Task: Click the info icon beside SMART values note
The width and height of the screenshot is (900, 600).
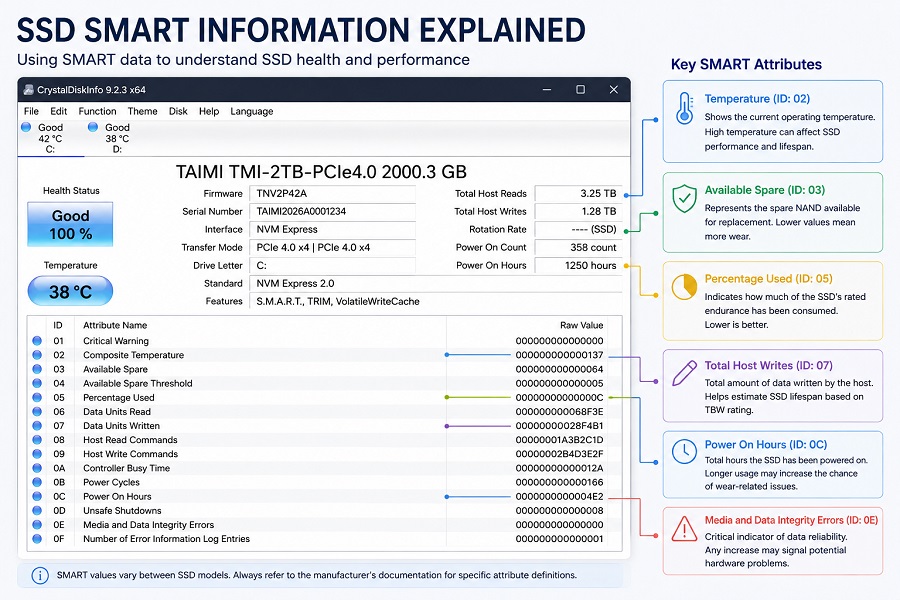Action: pos(40,575)
